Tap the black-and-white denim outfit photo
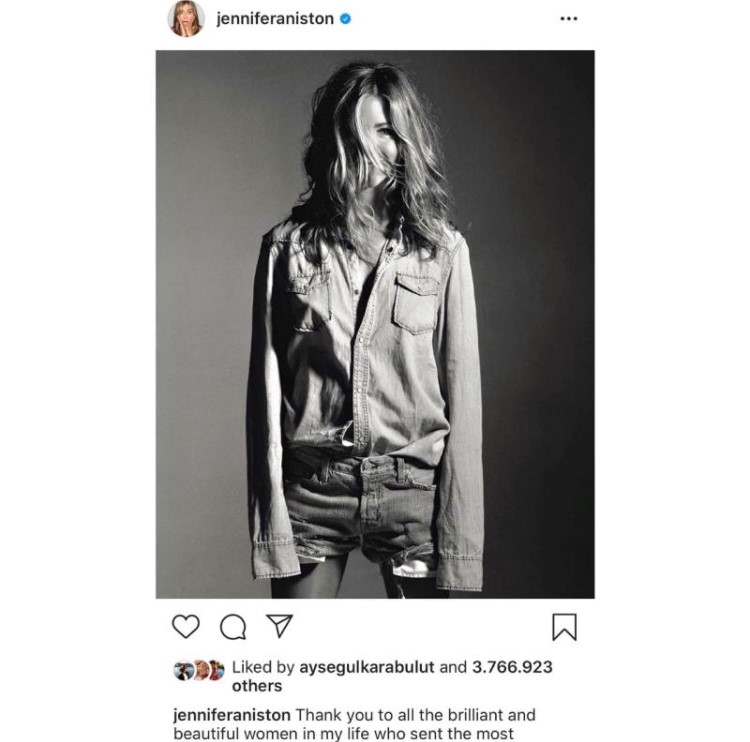This screenshot has height=742, width=750. point(375,324)
